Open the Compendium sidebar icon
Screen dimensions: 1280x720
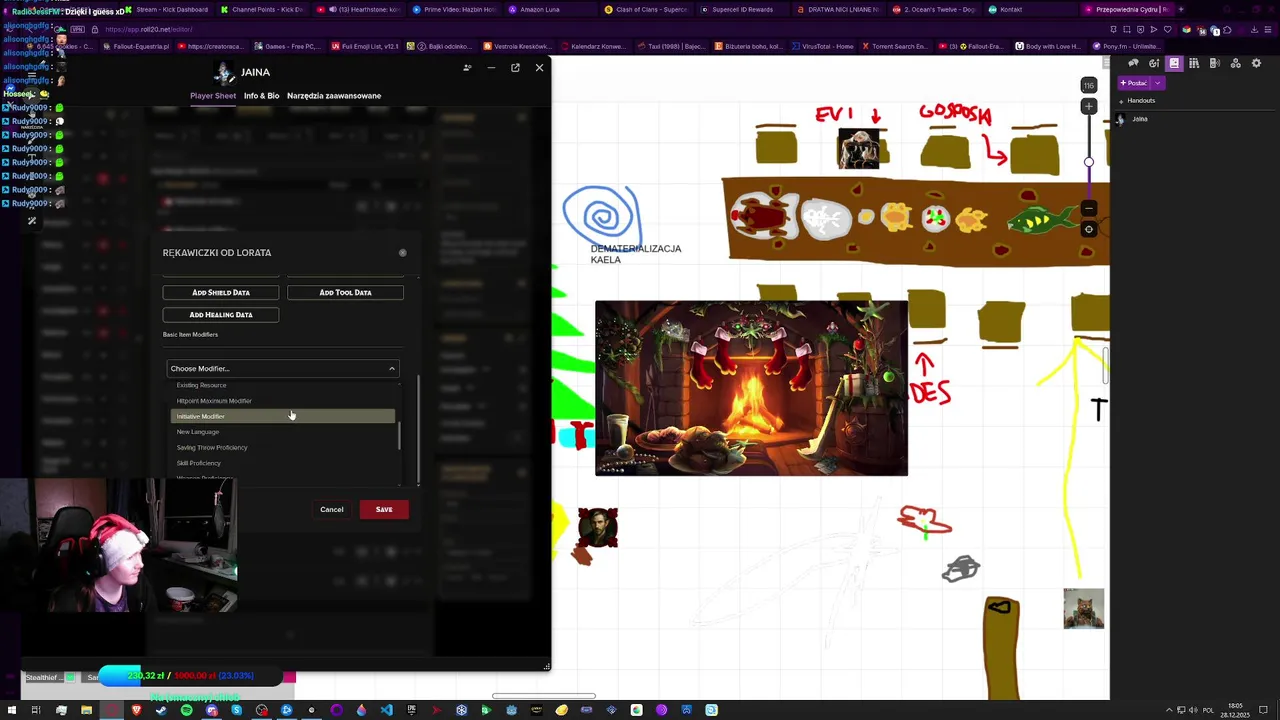[x=1194, y=63]
